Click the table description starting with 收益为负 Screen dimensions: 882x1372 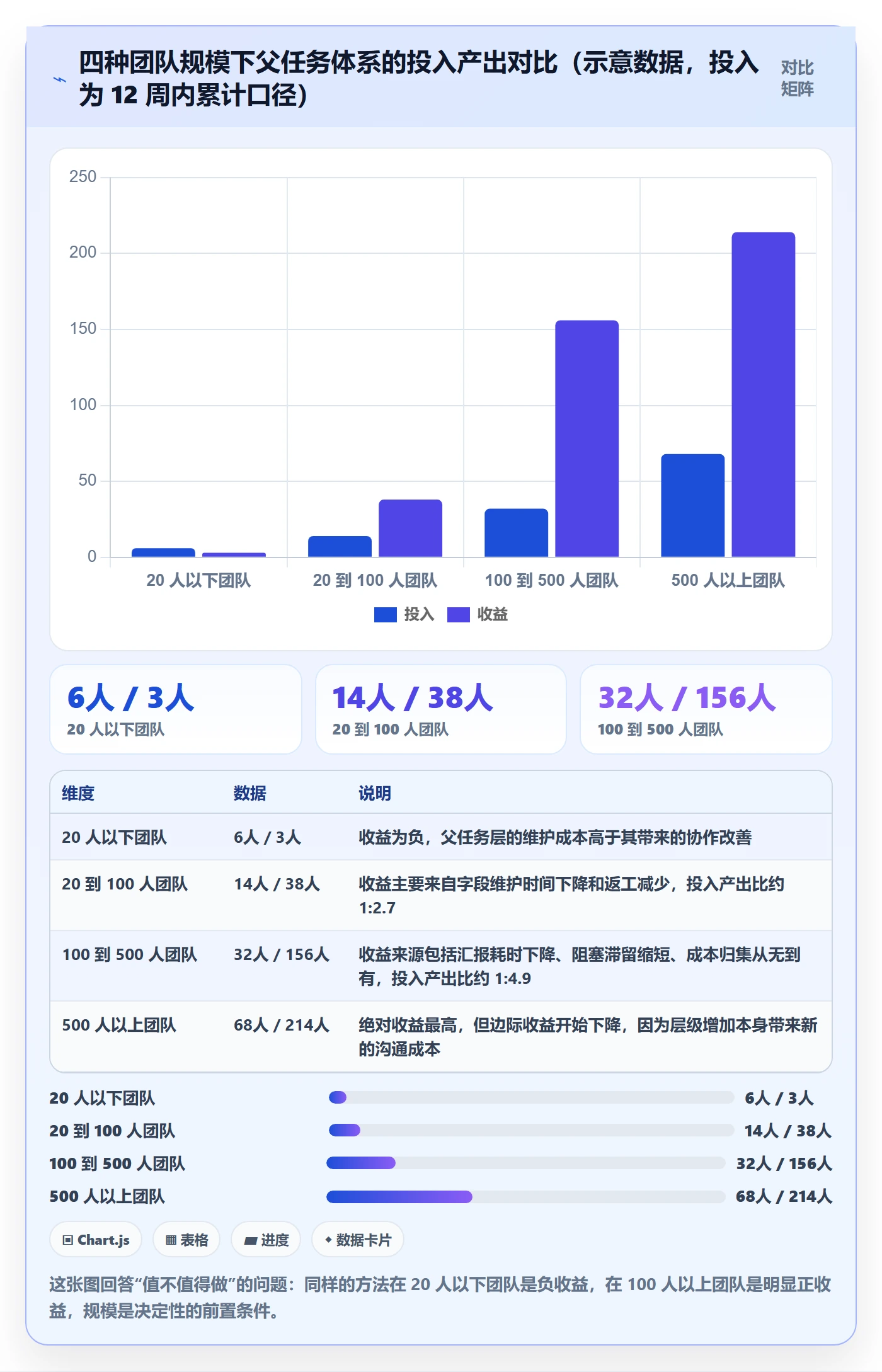pyautogui.click(x=555, y=837)
